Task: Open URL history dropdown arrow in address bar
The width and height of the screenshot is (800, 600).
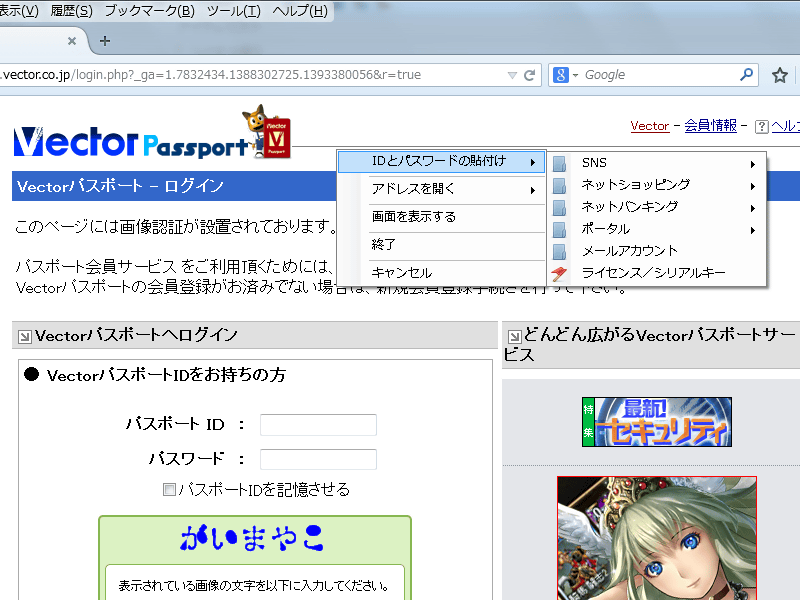Action: (x=513, y=75)
